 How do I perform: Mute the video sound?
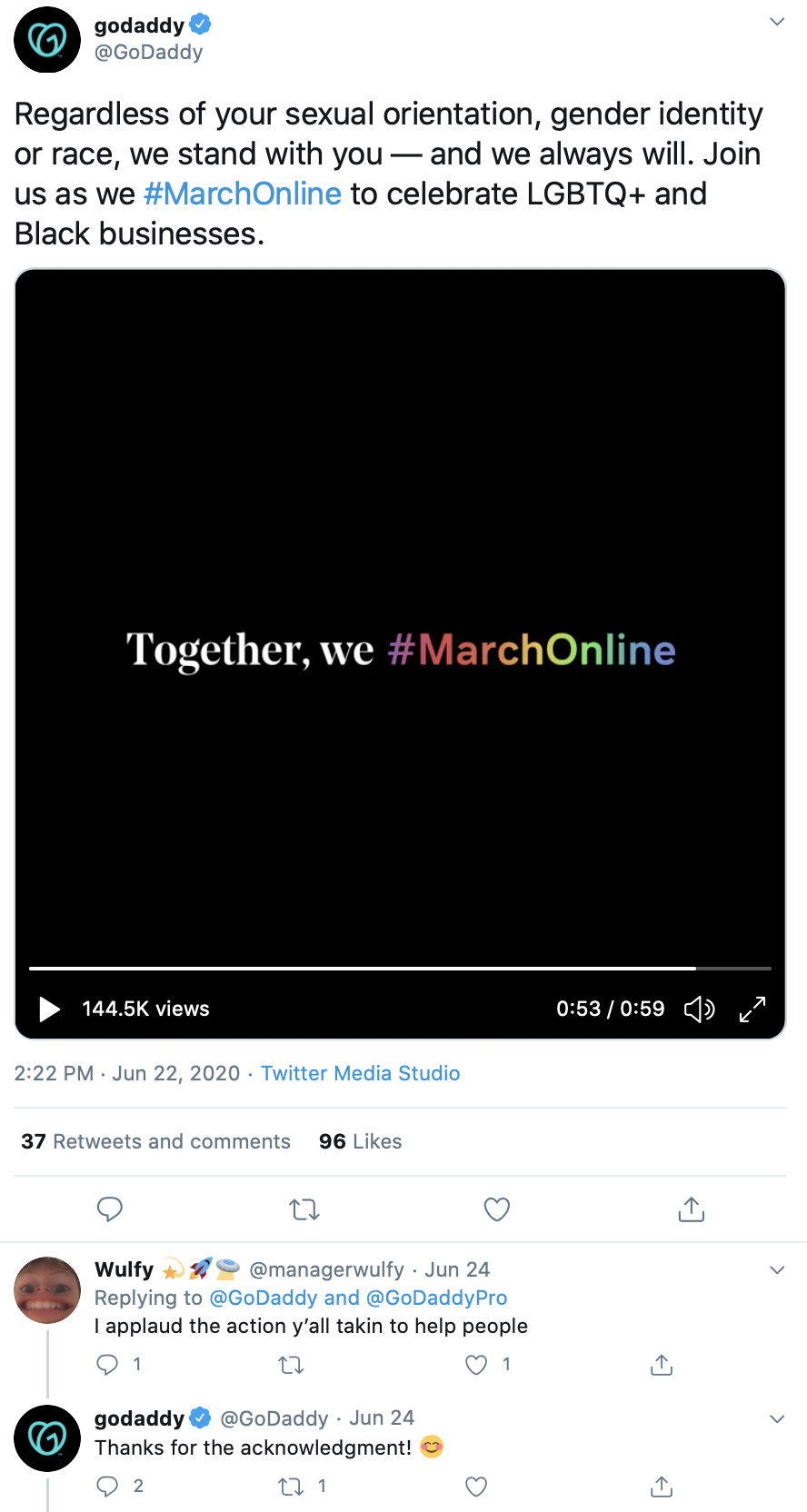tap(699, 1009)
